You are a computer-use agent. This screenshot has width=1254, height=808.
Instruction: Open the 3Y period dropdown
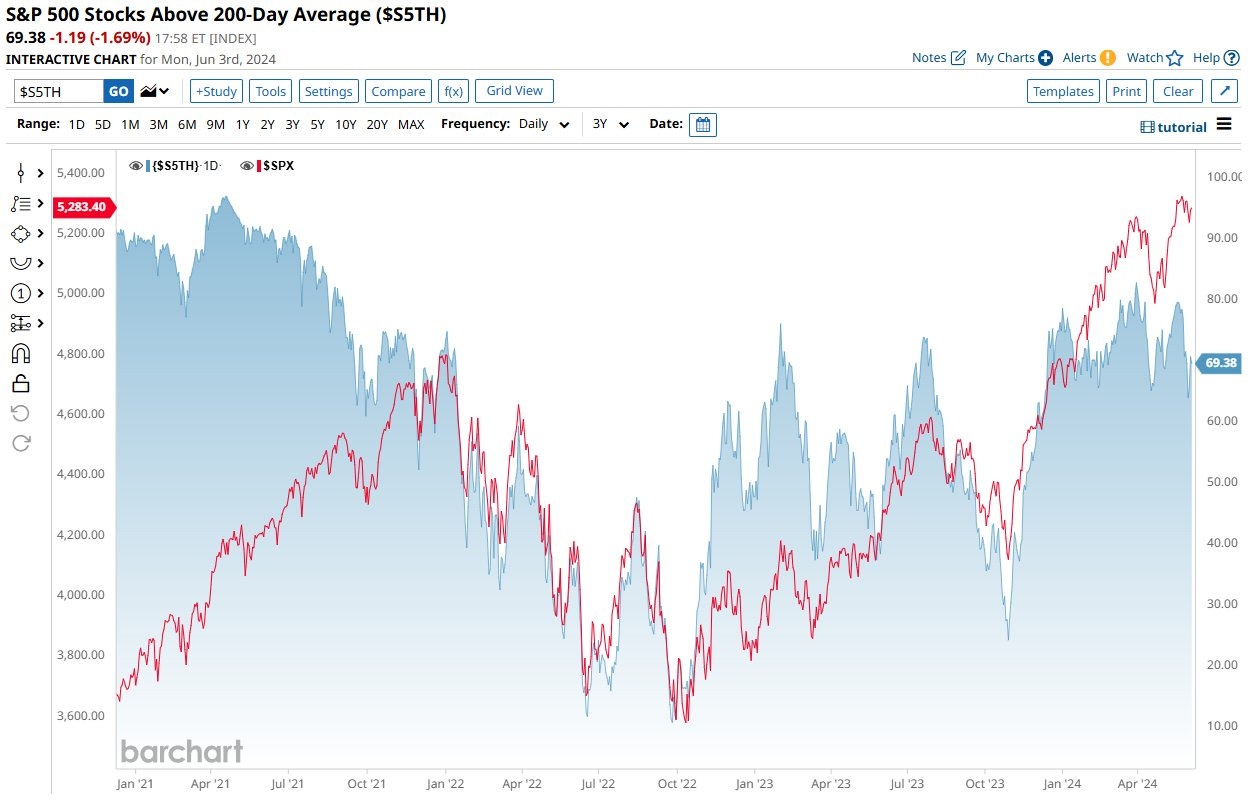click(x=610, y=125)
